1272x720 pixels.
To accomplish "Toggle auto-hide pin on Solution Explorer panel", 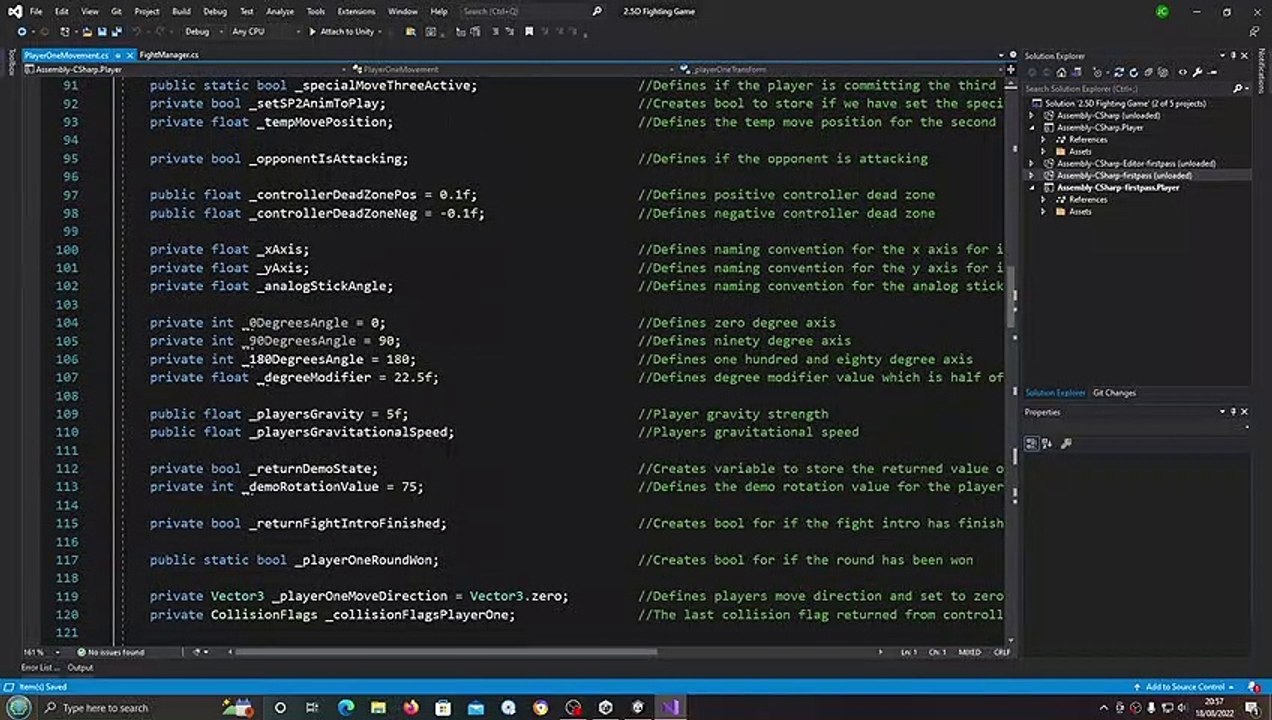I will pos(1233,55).
